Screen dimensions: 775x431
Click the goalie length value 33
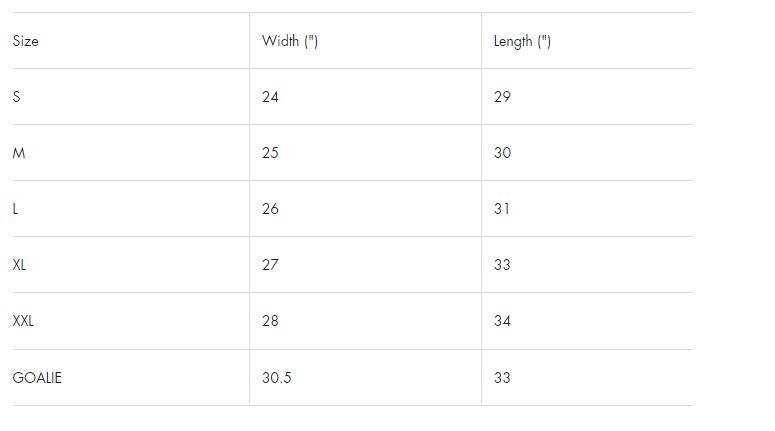click(x=502, y=378)
